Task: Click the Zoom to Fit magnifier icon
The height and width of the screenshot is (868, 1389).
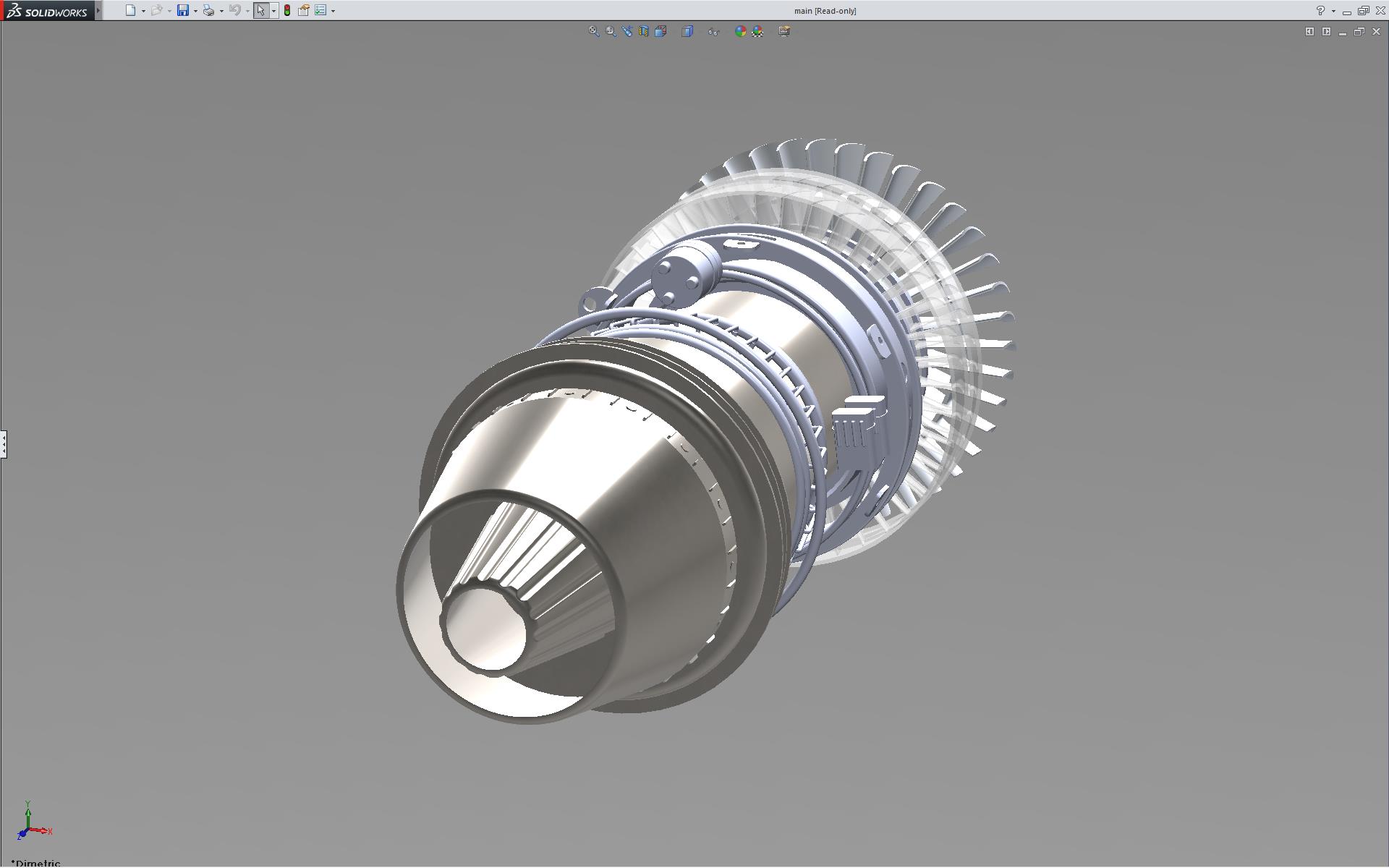Action: (x=594, y=31)
